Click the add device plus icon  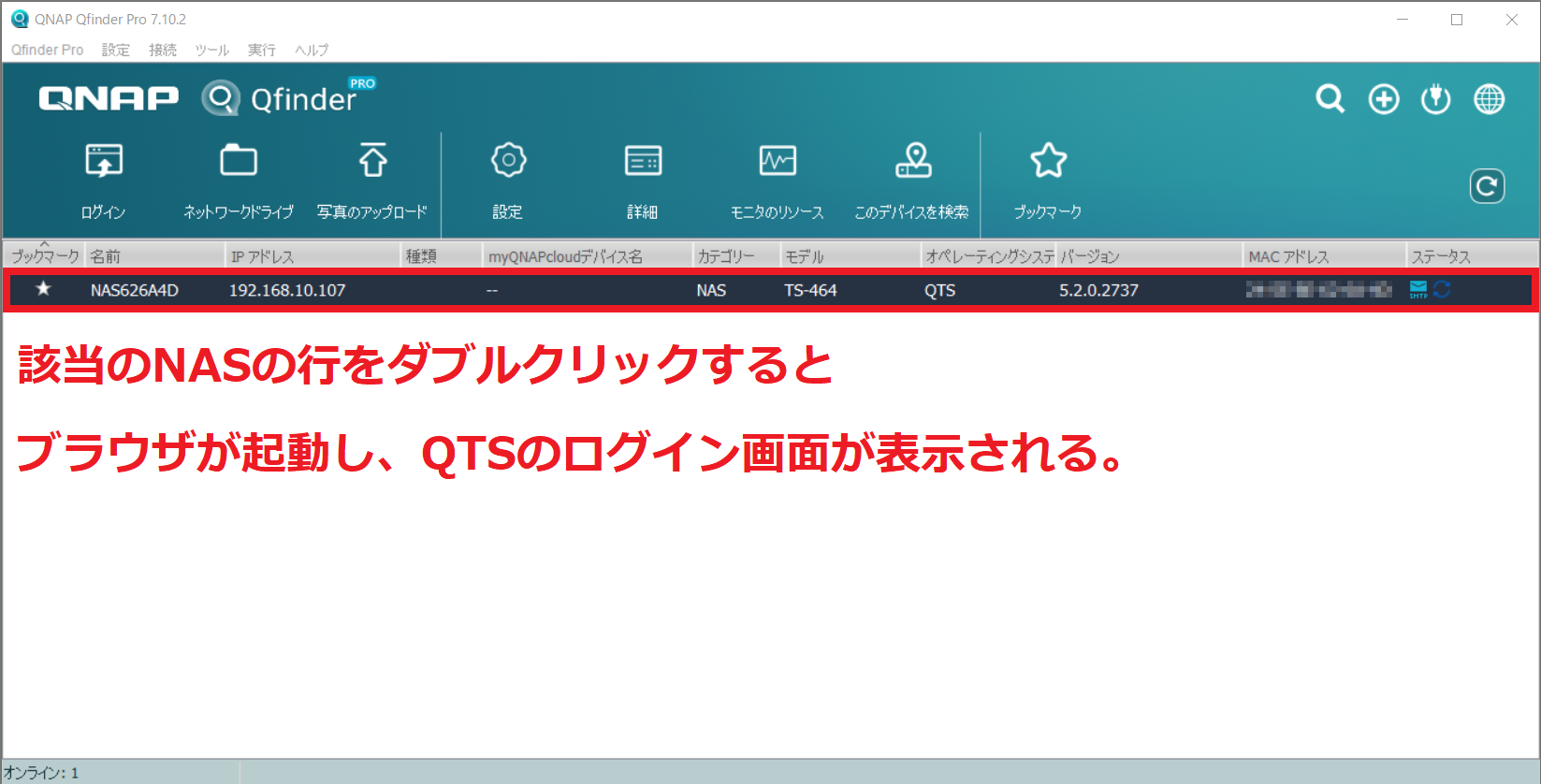1384,98
